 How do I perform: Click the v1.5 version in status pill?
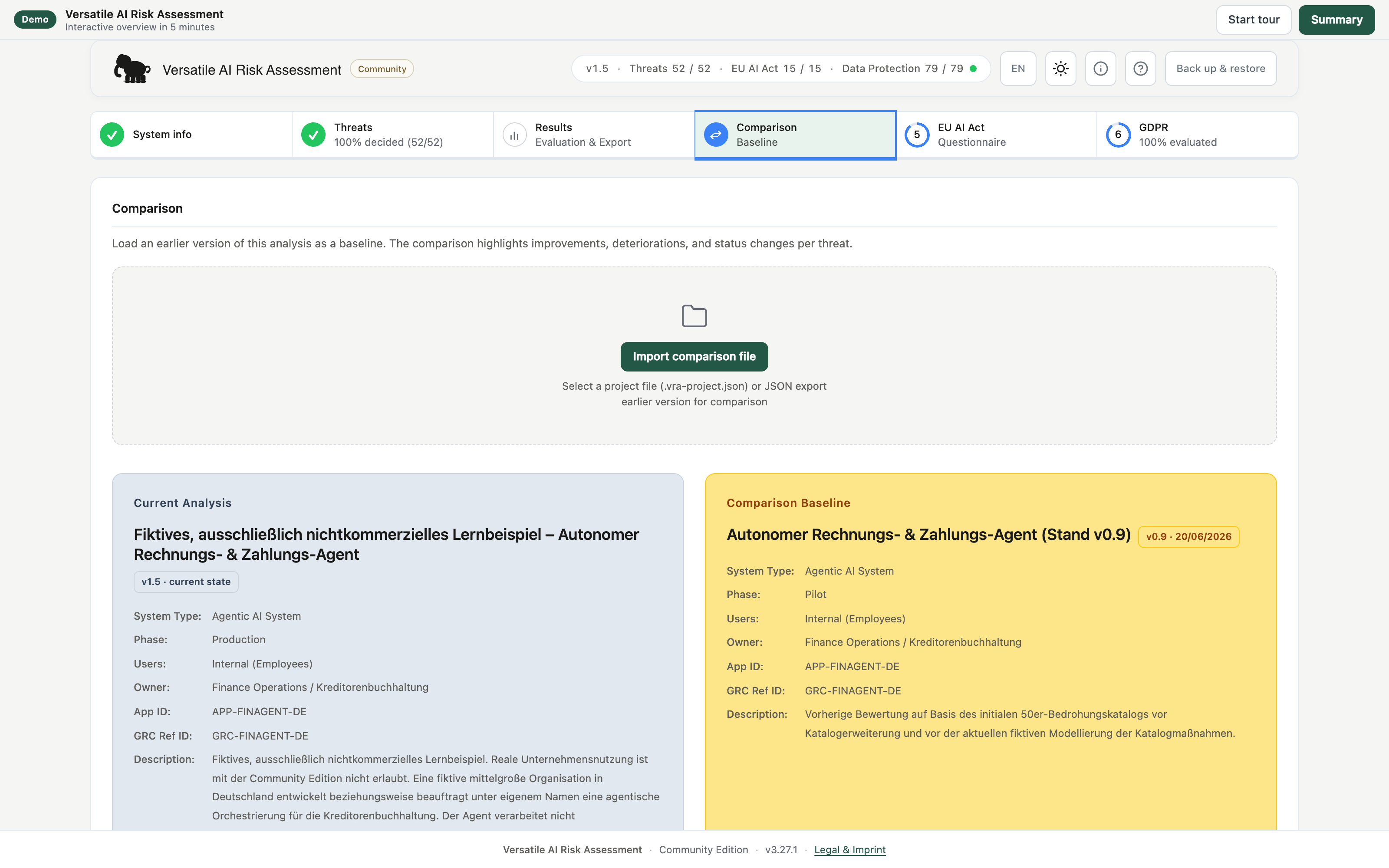(x=597, y=69)
